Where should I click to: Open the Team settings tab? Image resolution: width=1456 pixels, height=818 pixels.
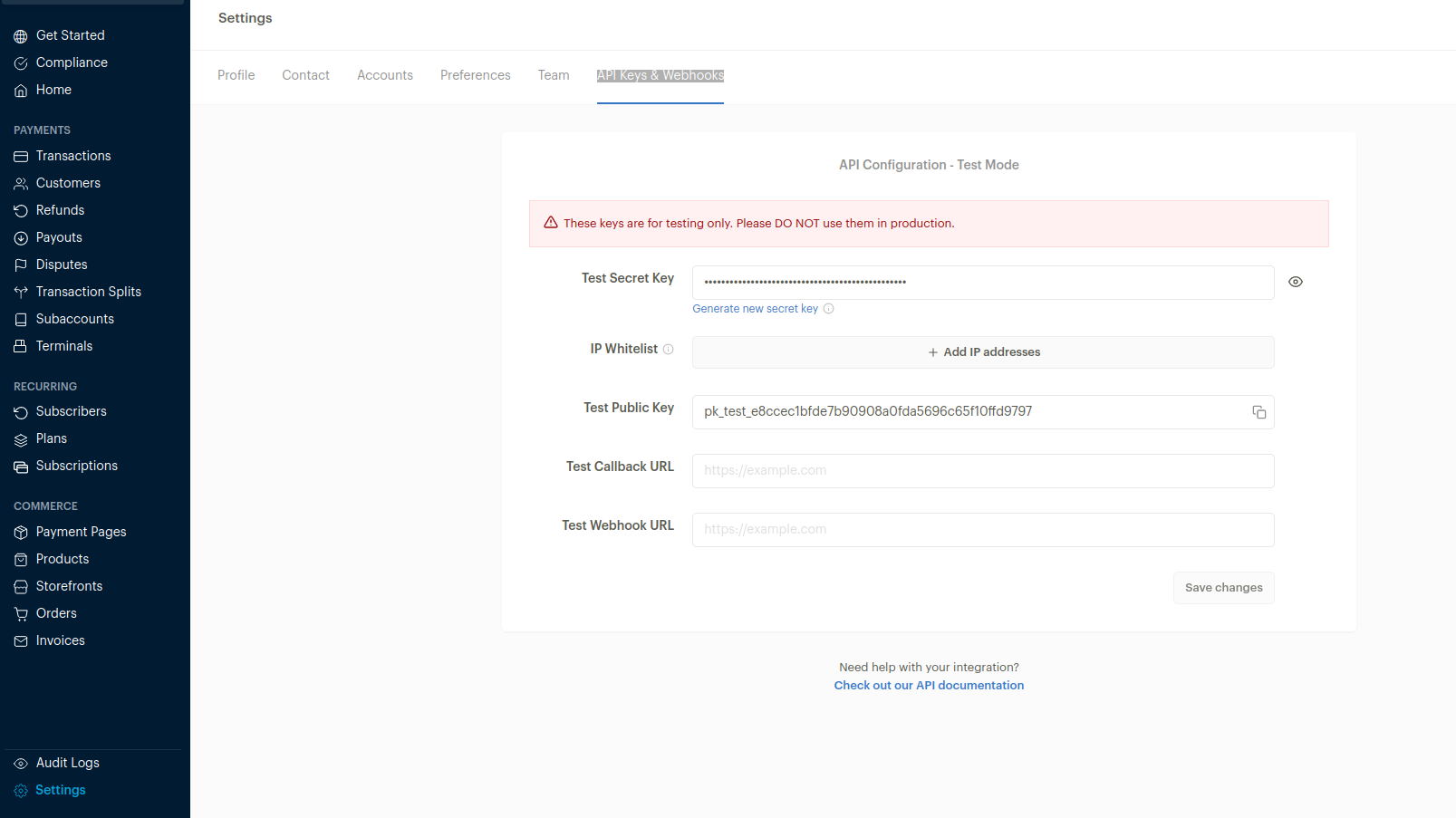554,75
